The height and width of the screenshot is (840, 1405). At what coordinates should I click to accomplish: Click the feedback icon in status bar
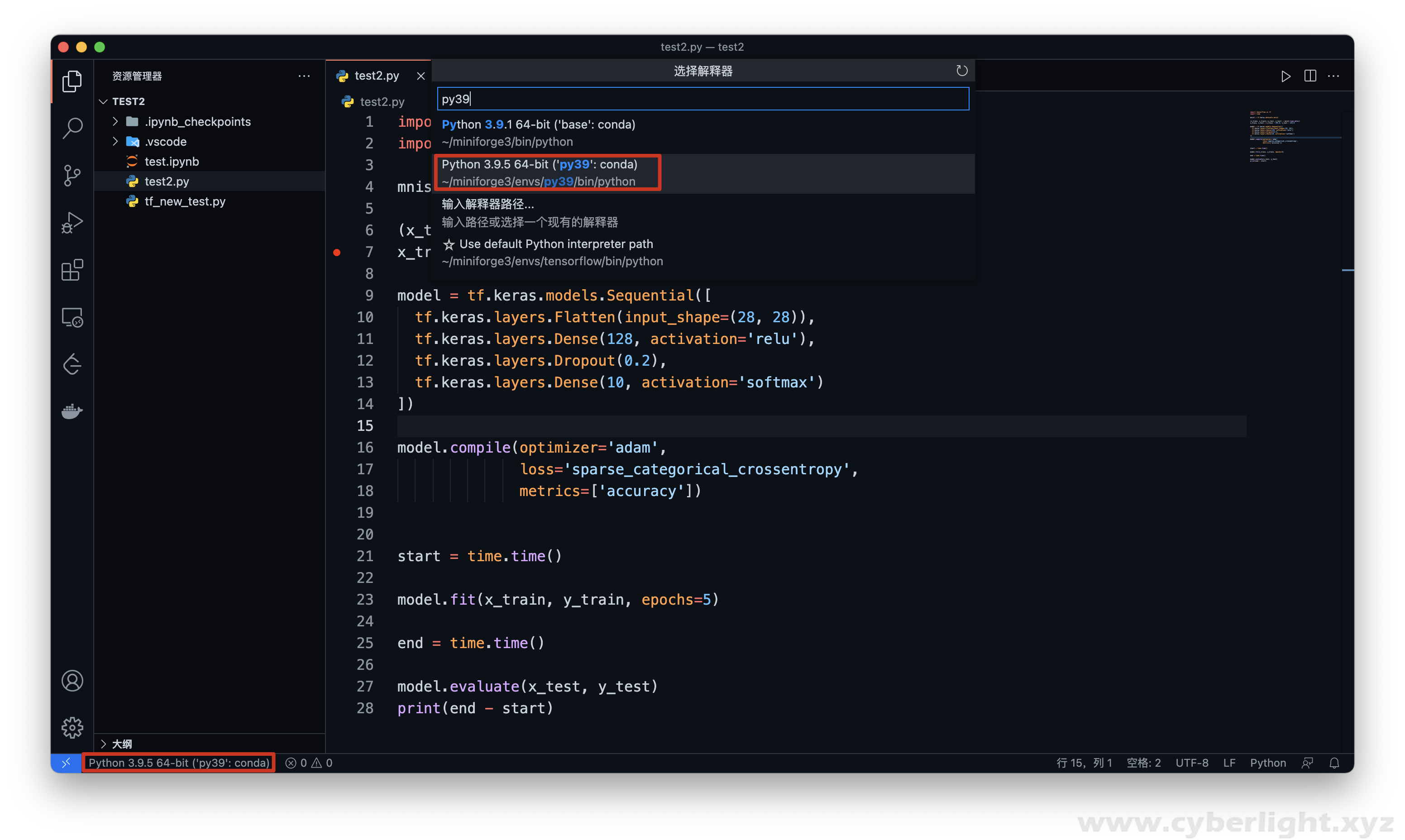pyautogui.click(x=1307, y=763)
